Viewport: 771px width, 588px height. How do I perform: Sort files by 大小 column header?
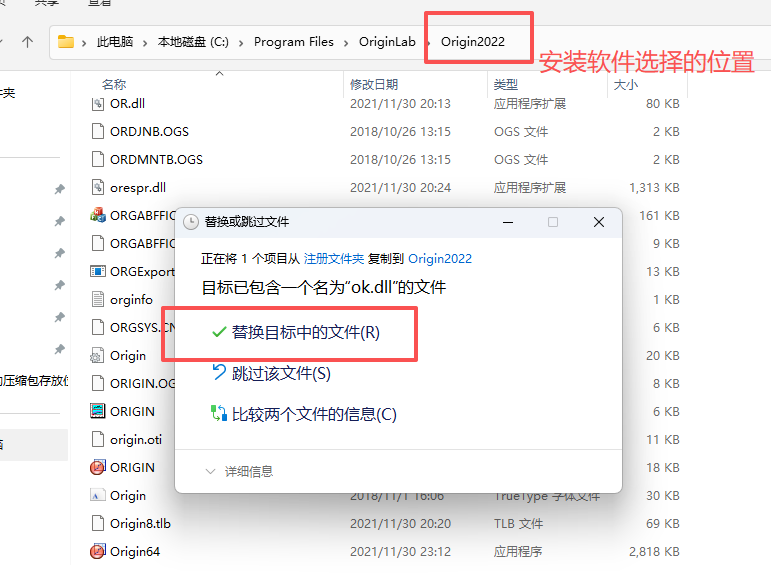pos(625,85)
